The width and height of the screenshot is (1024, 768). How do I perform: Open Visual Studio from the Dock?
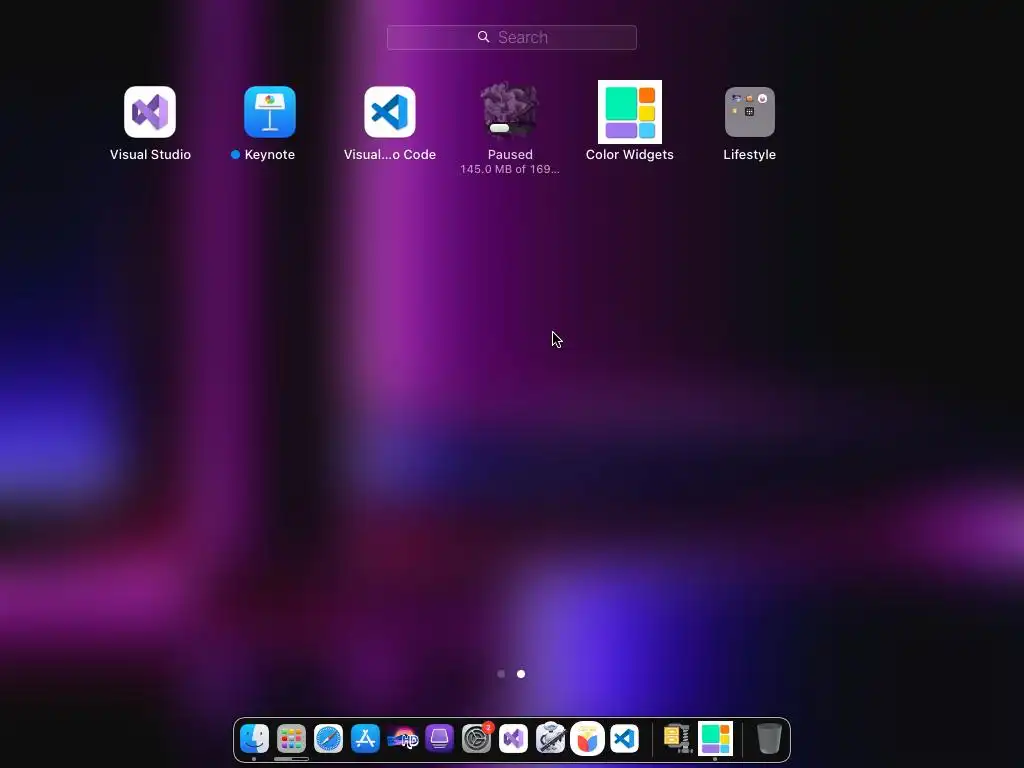pos(513,739)
